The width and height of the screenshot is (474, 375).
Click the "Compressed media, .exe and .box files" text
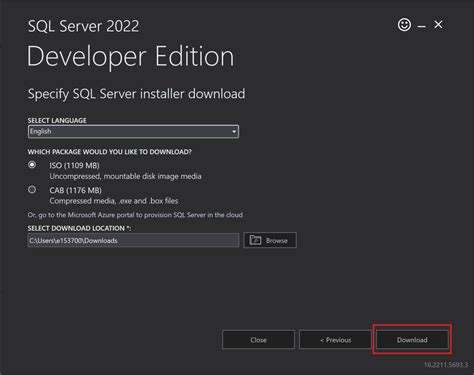pyautogui.click(x=114, y=201)
